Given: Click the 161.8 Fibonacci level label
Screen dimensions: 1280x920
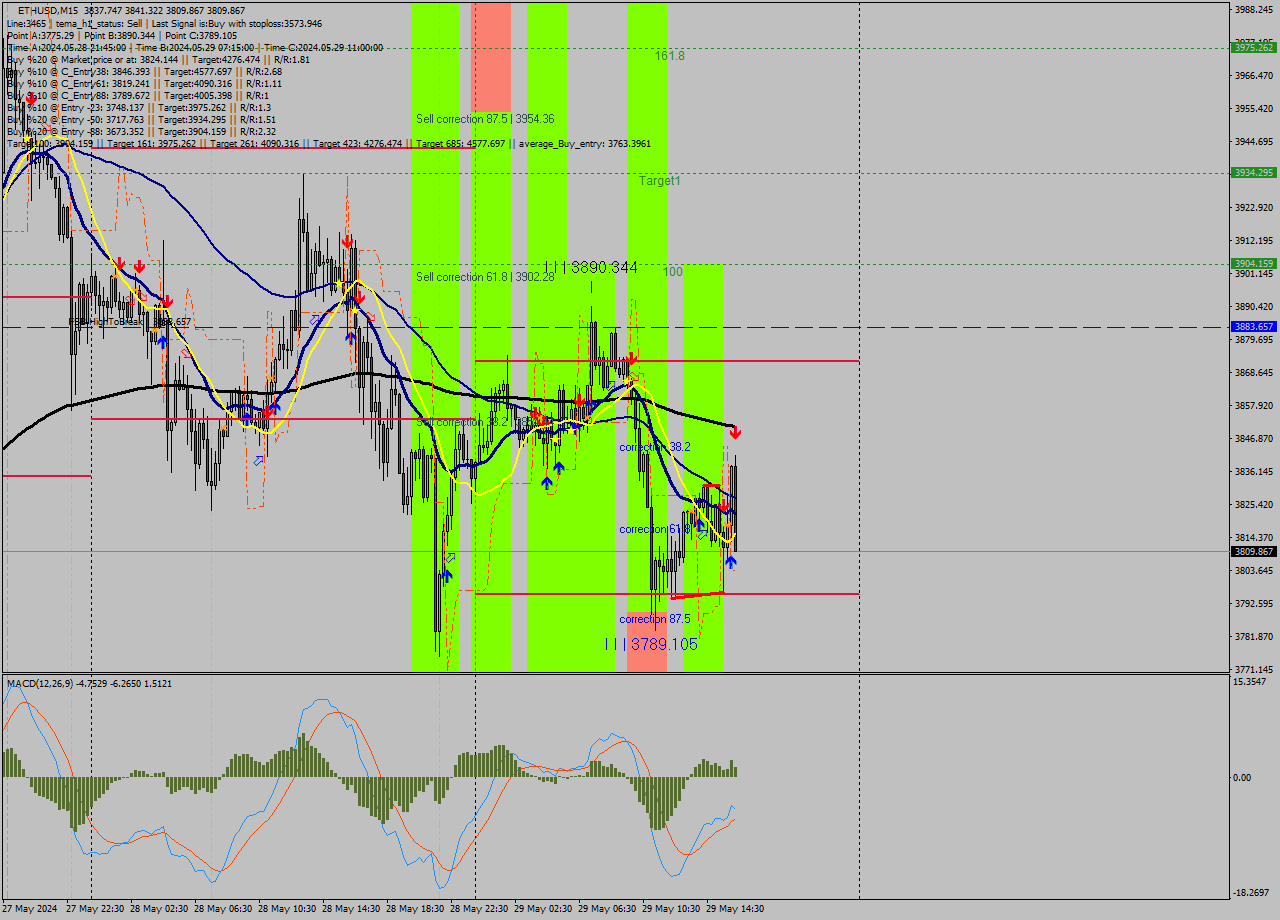Looking at the screenshot, I should tap(670, 56).
